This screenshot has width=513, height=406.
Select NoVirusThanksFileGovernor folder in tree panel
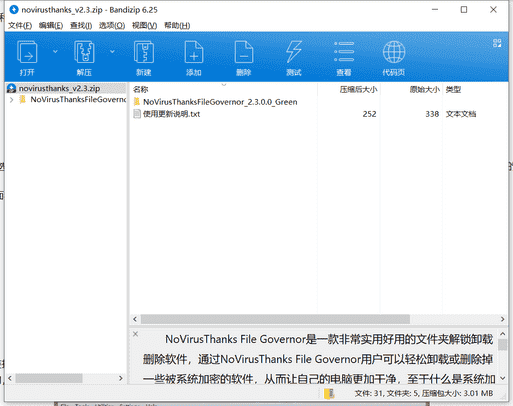(x=78, y=100)
